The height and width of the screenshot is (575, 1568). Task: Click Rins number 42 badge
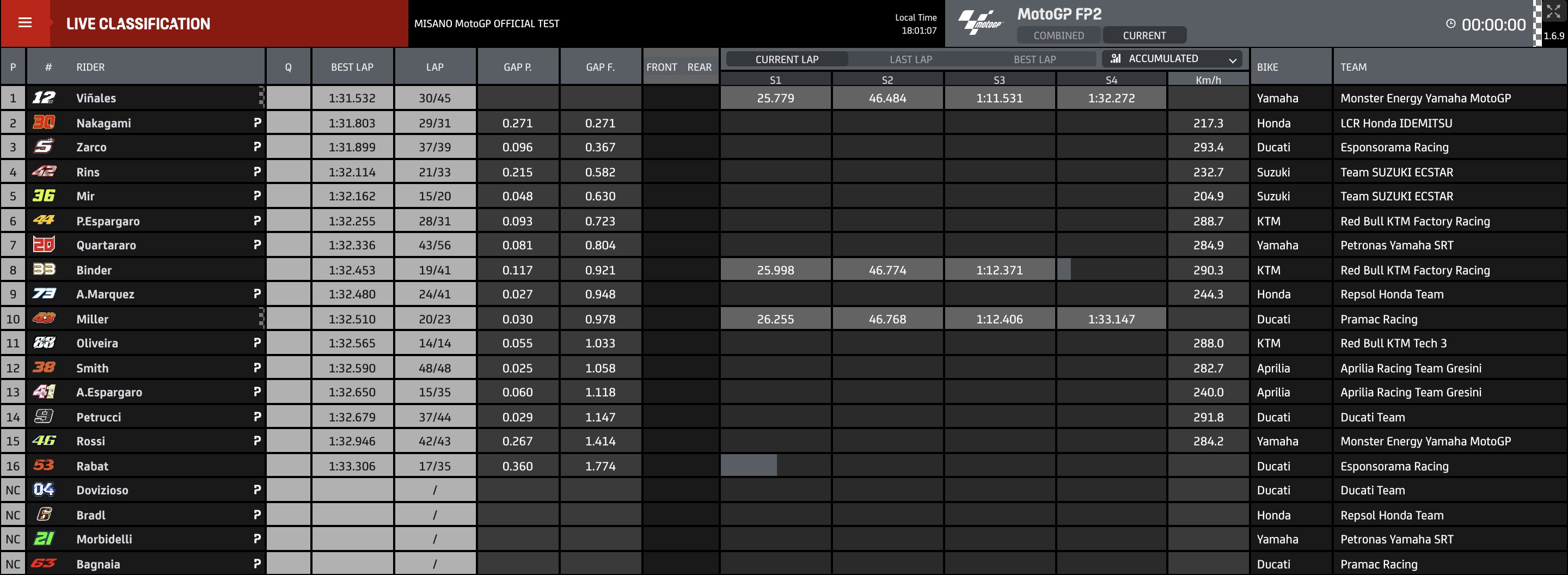[x=44, y=172]
